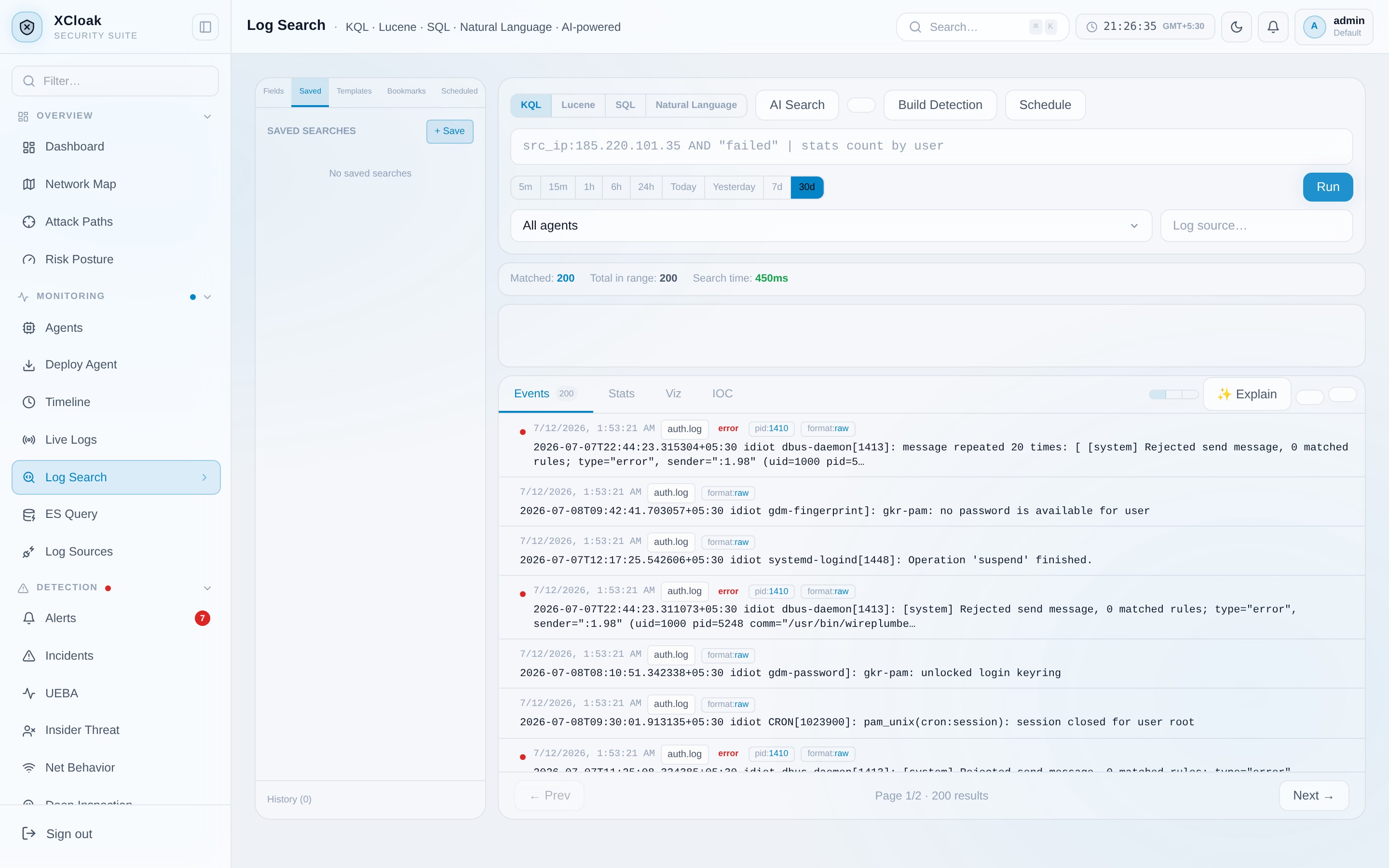1389x868 pixels.
Task: Open Log Sources page
Action: [x=115, y=552]
